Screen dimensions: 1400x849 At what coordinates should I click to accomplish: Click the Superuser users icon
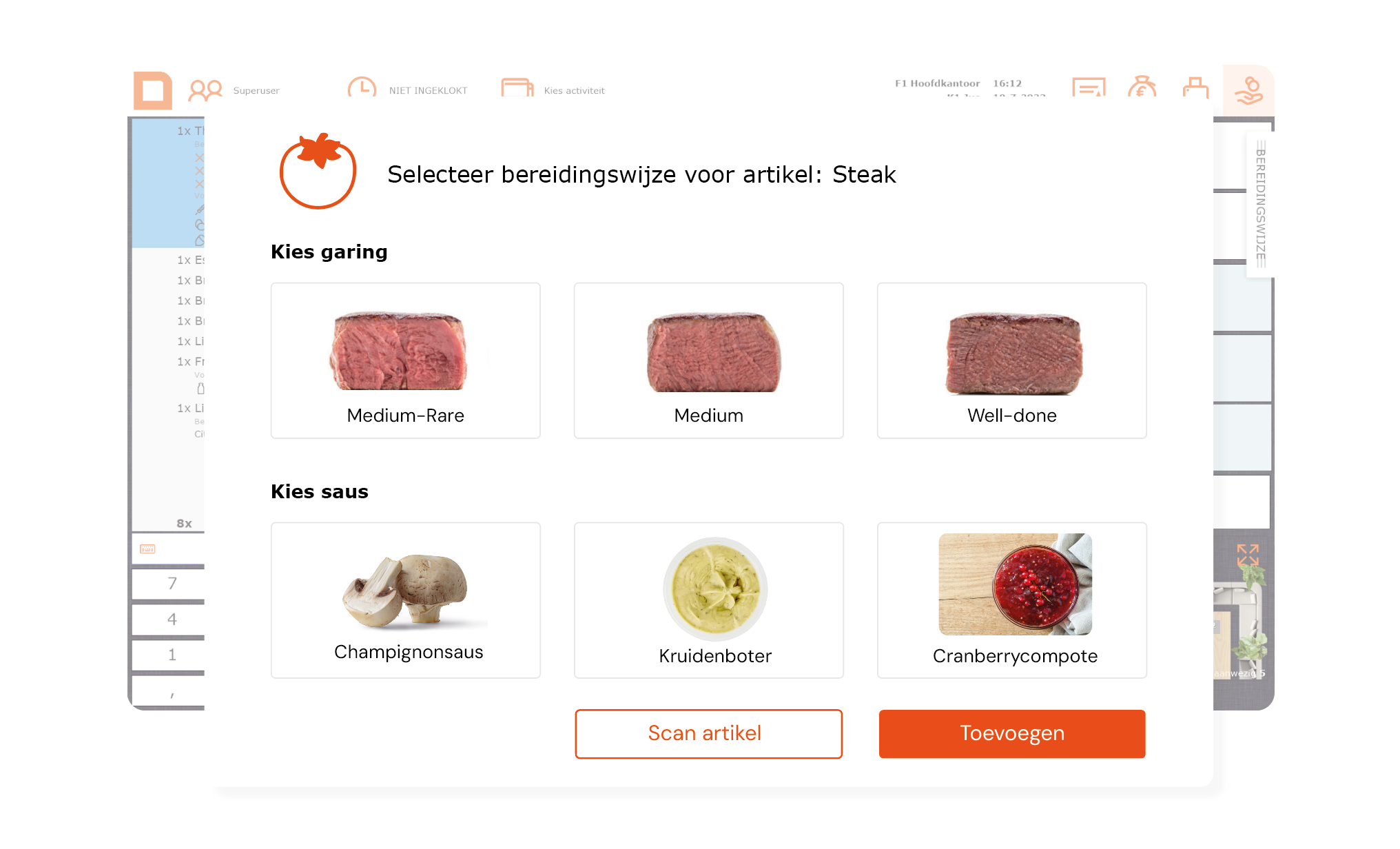click(205, 90)
